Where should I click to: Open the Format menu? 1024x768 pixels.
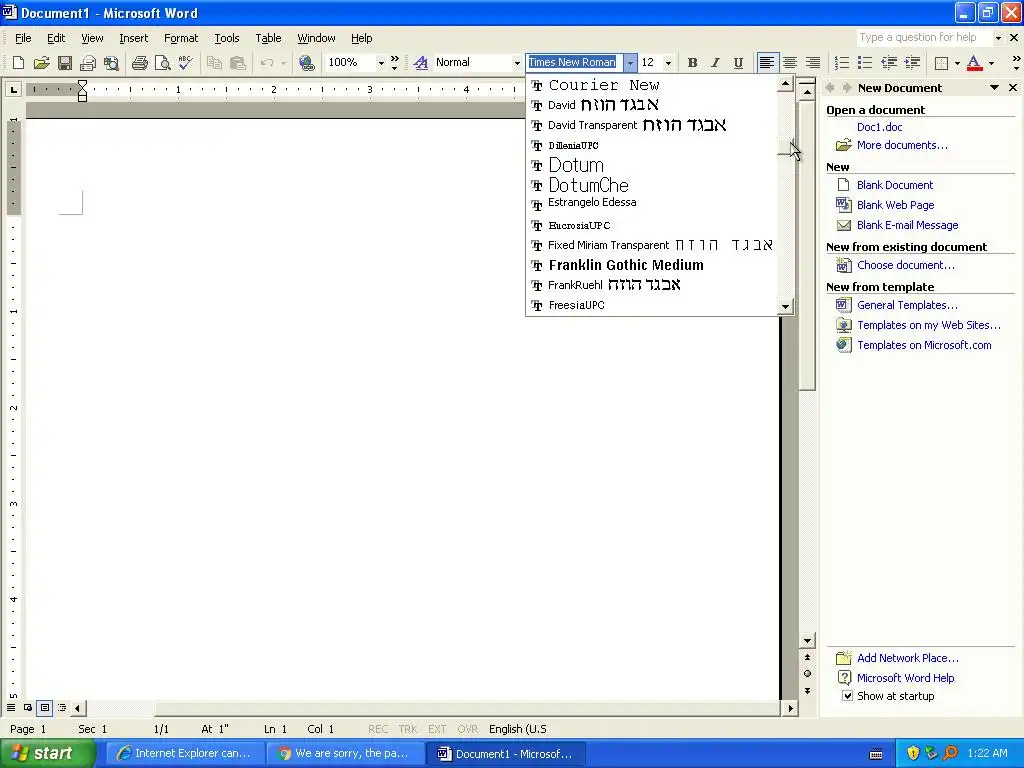181,38
